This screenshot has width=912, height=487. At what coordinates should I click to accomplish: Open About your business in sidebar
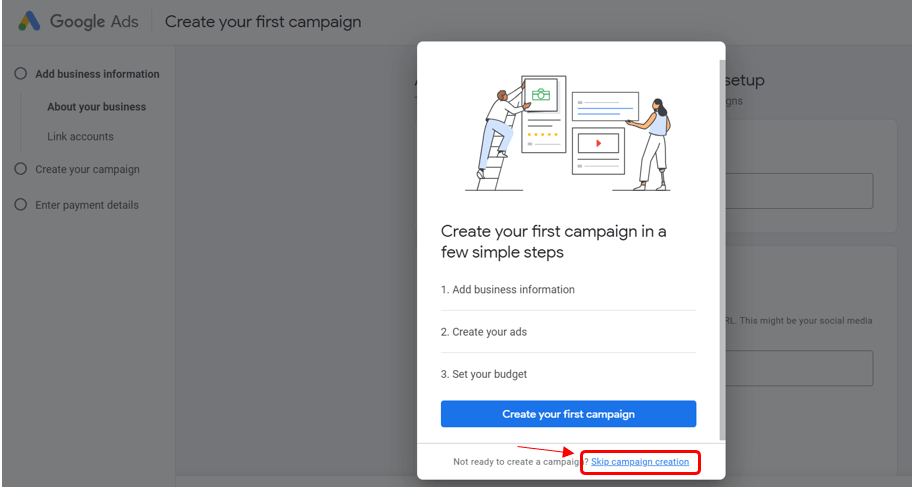pyautogui.click(x=97, y=106)
